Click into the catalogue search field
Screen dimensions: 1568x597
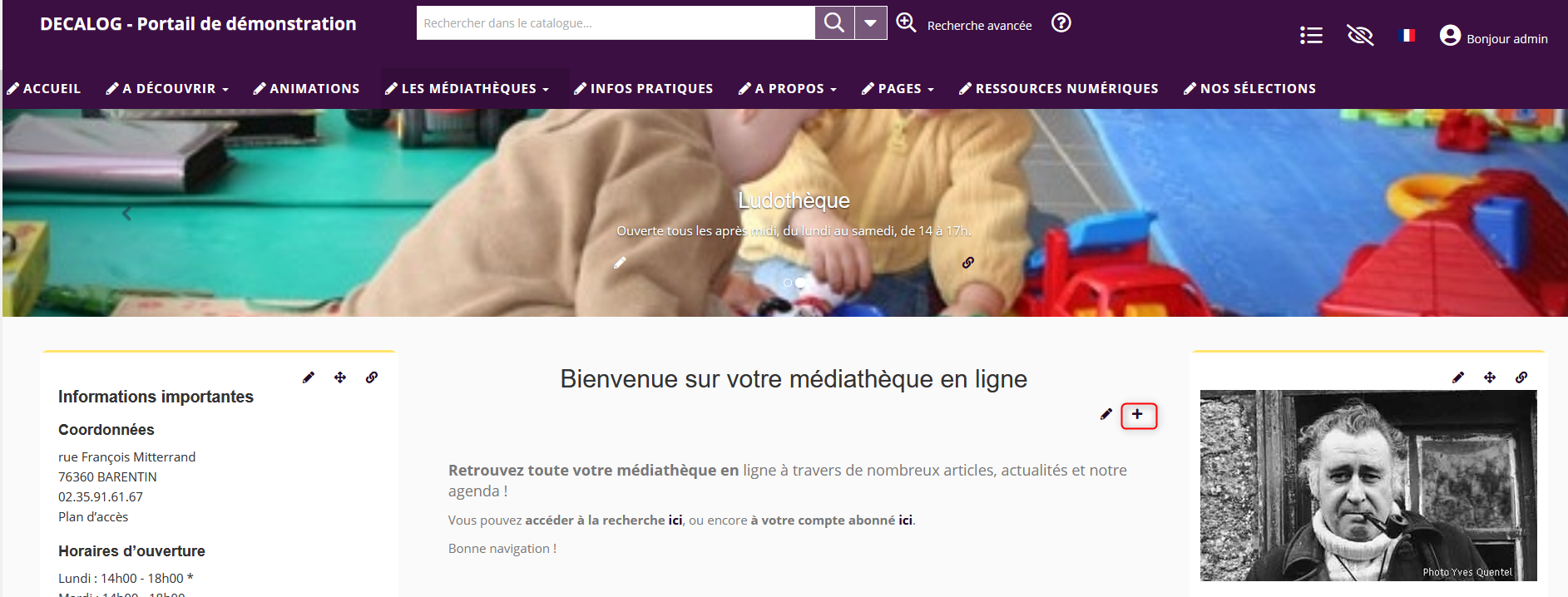click(615, 23)
